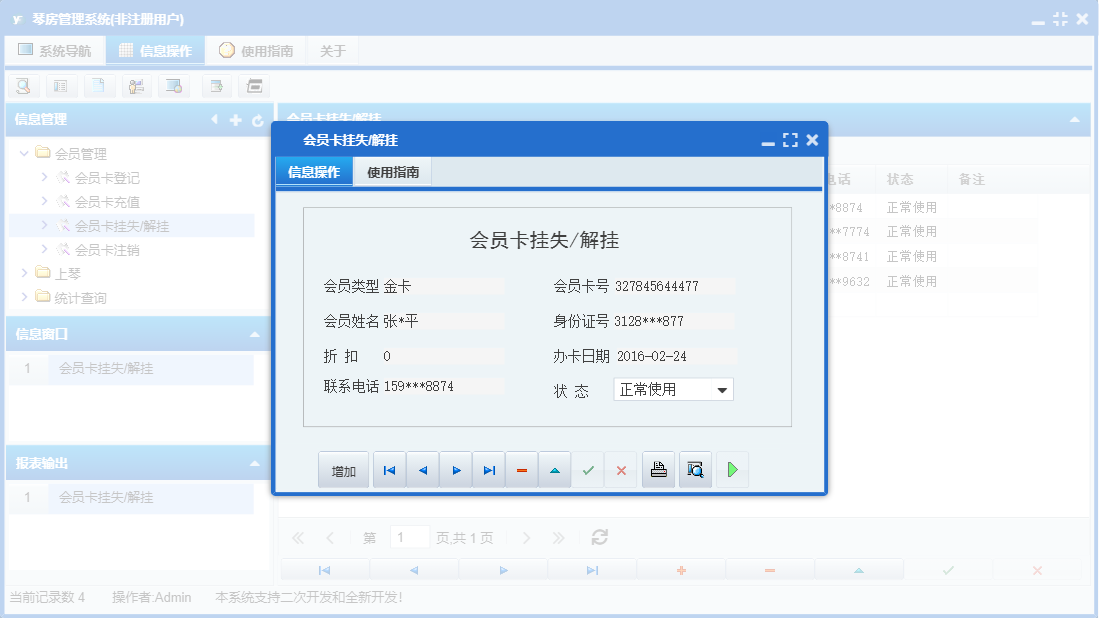Image resolution: width=1099 pixels, height=618 pixels.
Task: Go to the next record in the dialog
Action: pos(455,469)
